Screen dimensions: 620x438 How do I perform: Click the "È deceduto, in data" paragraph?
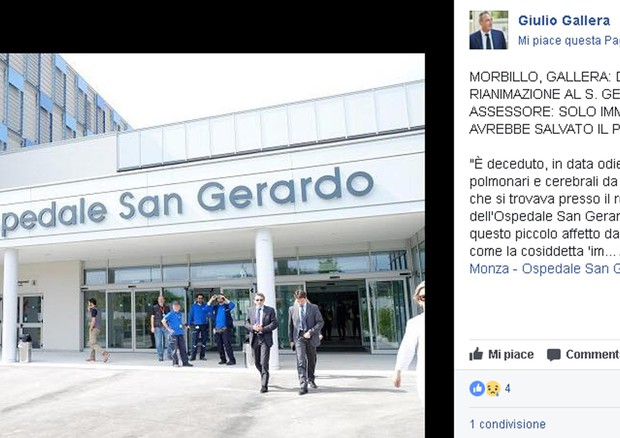pos(544,207)
